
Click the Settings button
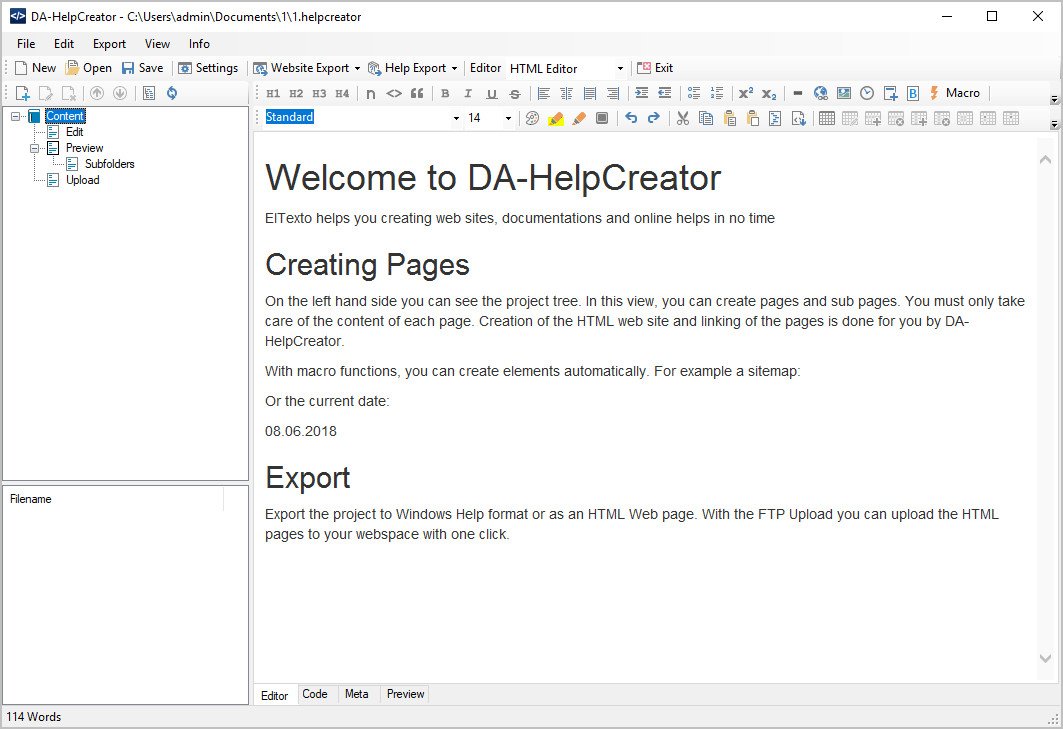(x=208, y=68)
